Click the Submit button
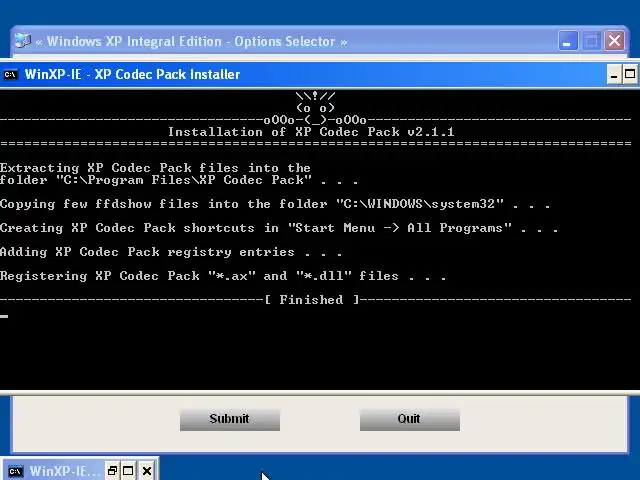The width and height of the screenshot is (640, 480). [x=230, y=419]
